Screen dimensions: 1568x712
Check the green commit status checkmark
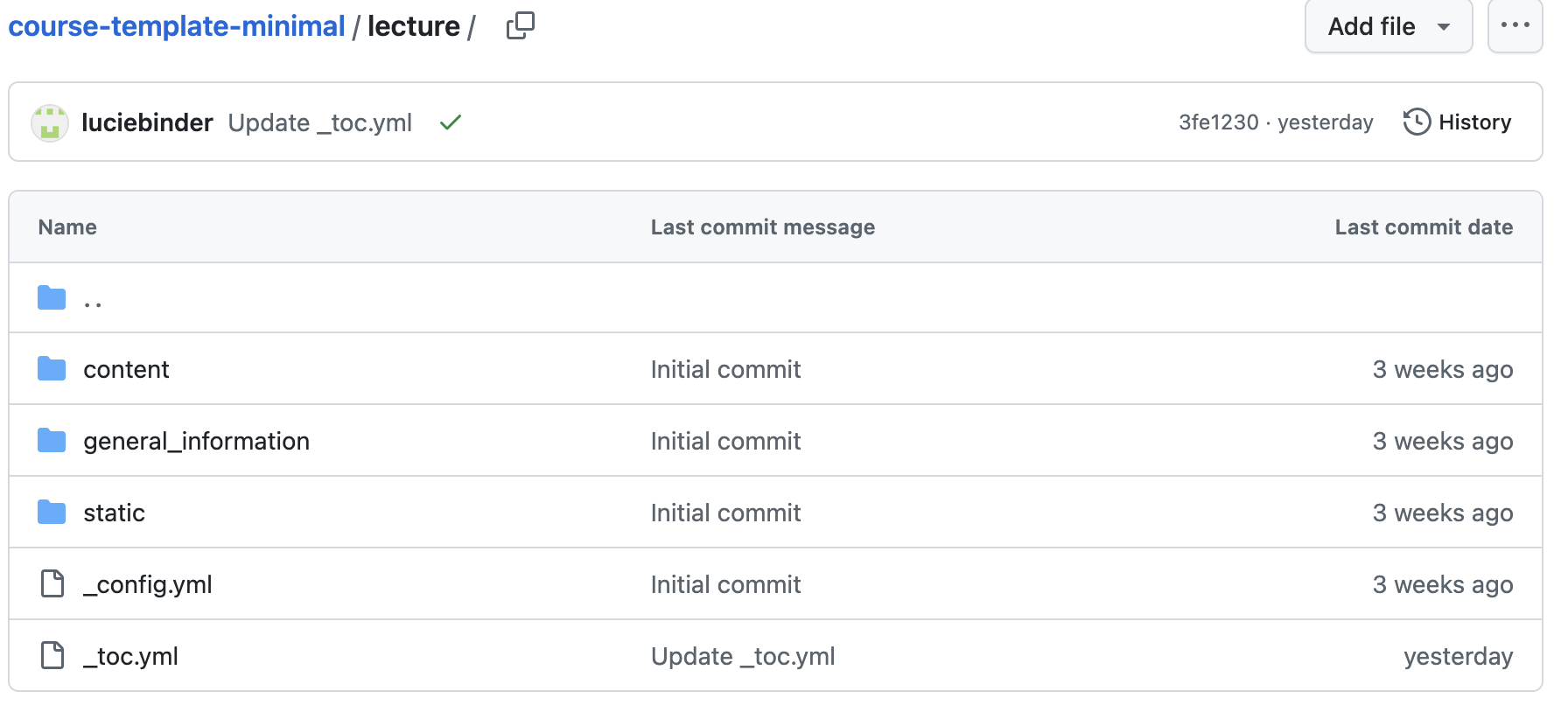click(x=450, y=122)
